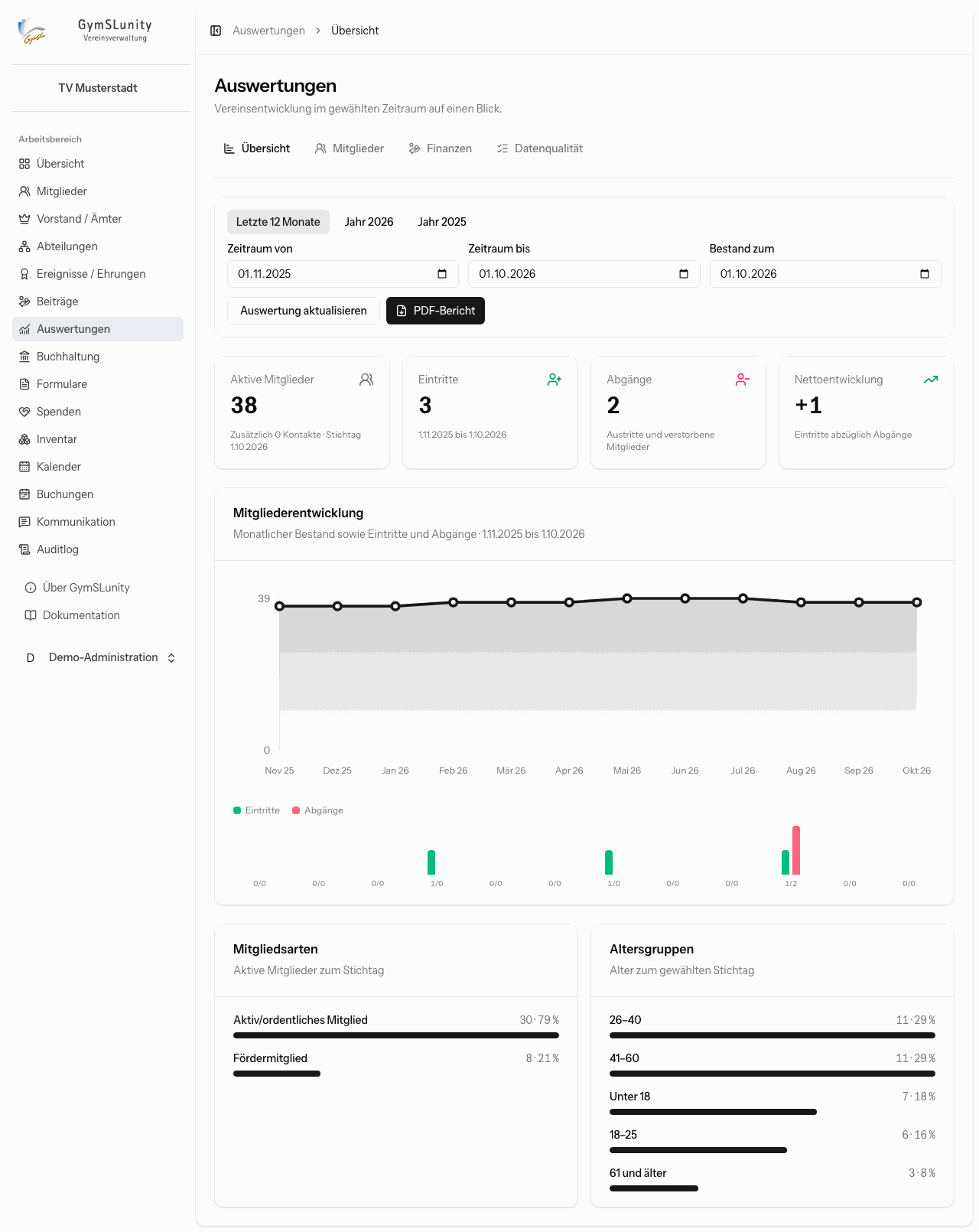979x1232 pixels.
Task: Click the Abgänge user-minus icon
Action: point(743,380)
